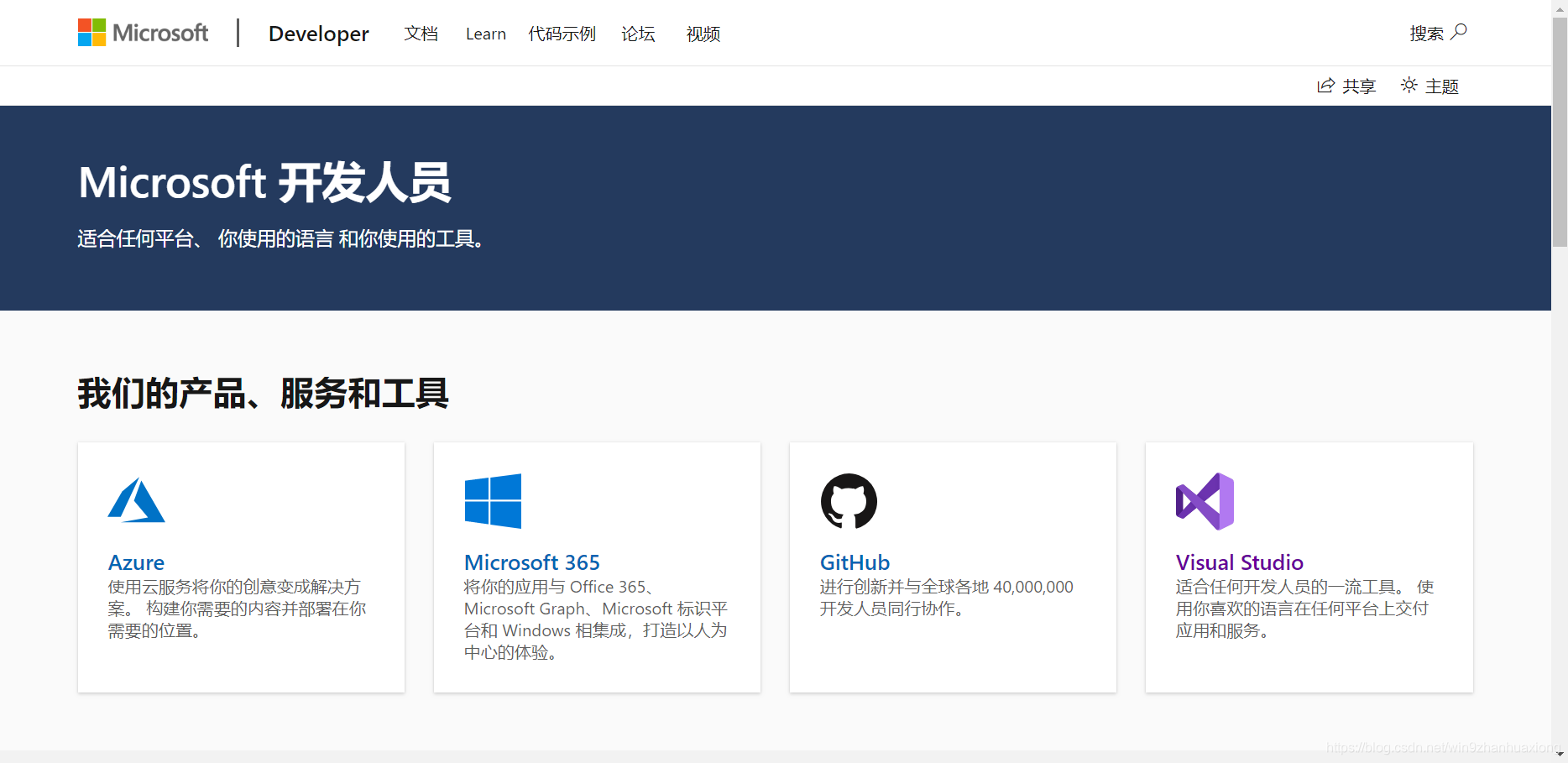Open the Visual Studio link

(x=1239, y=562)
